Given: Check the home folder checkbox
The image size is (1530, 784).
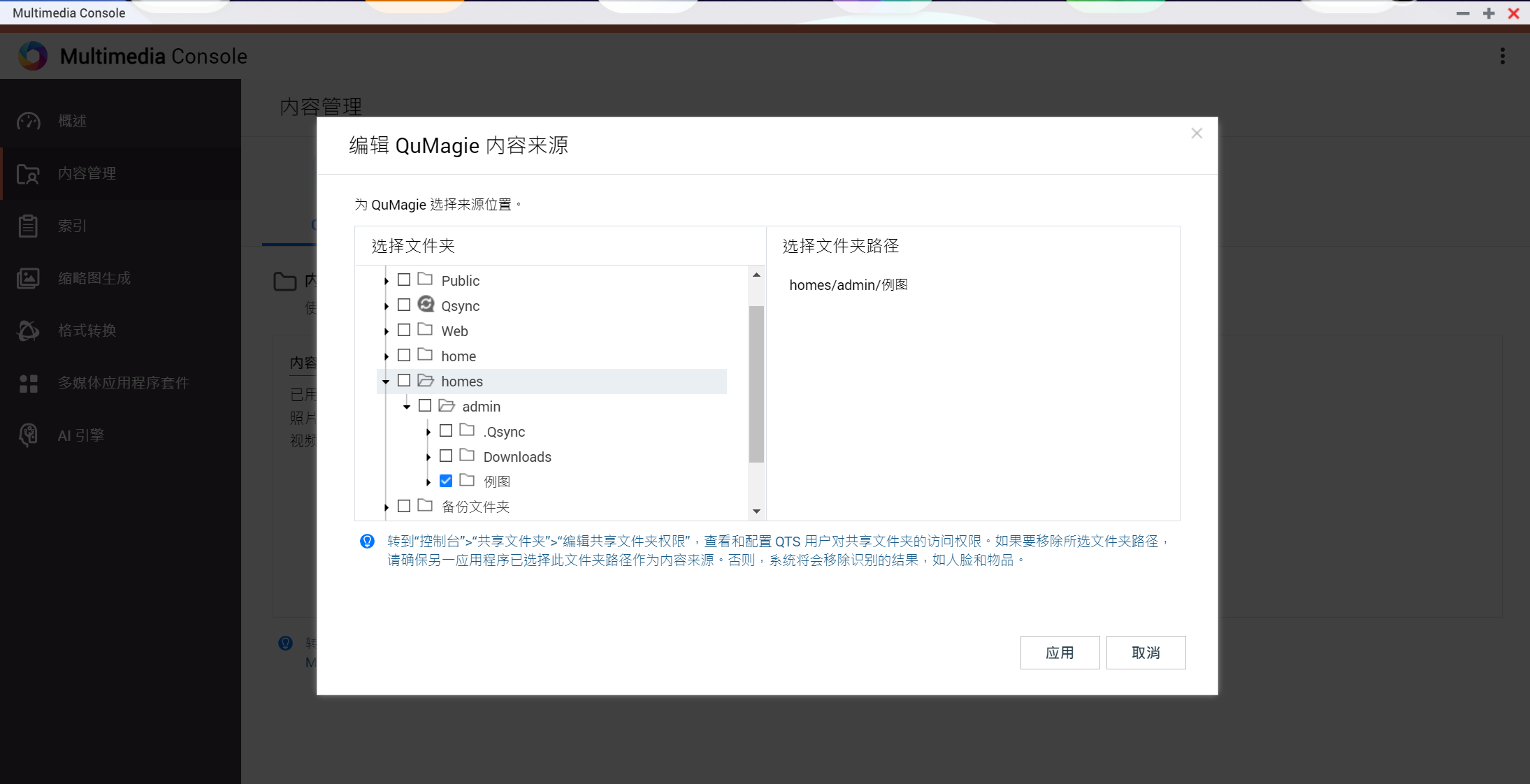Looking at the screenshot, I should tap(404, 355).
